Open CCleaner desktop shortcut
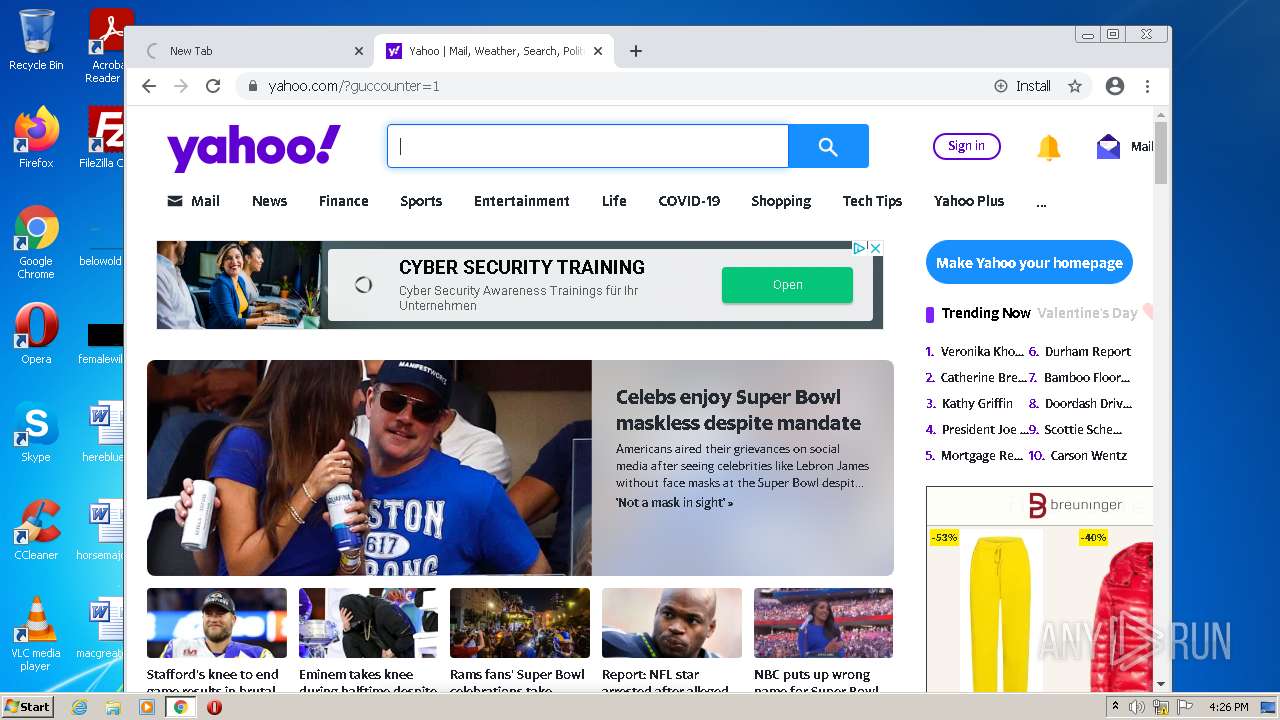 coord(36,530)
